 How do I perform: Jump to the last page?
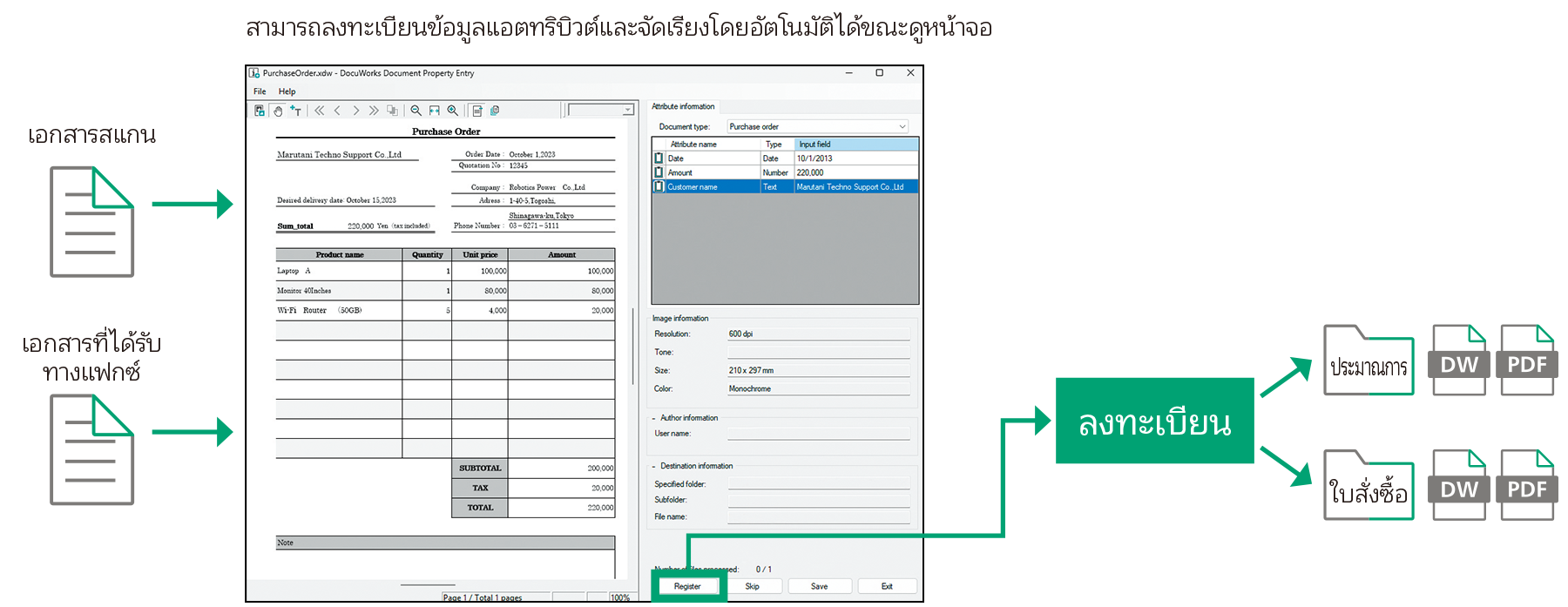[x=374, y=111]
